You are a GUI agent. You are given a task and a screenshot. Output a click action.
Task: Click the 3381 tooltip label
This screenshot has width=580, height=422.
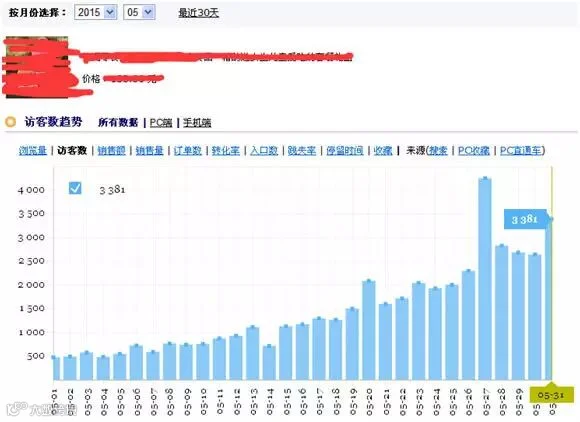point(525,219)
